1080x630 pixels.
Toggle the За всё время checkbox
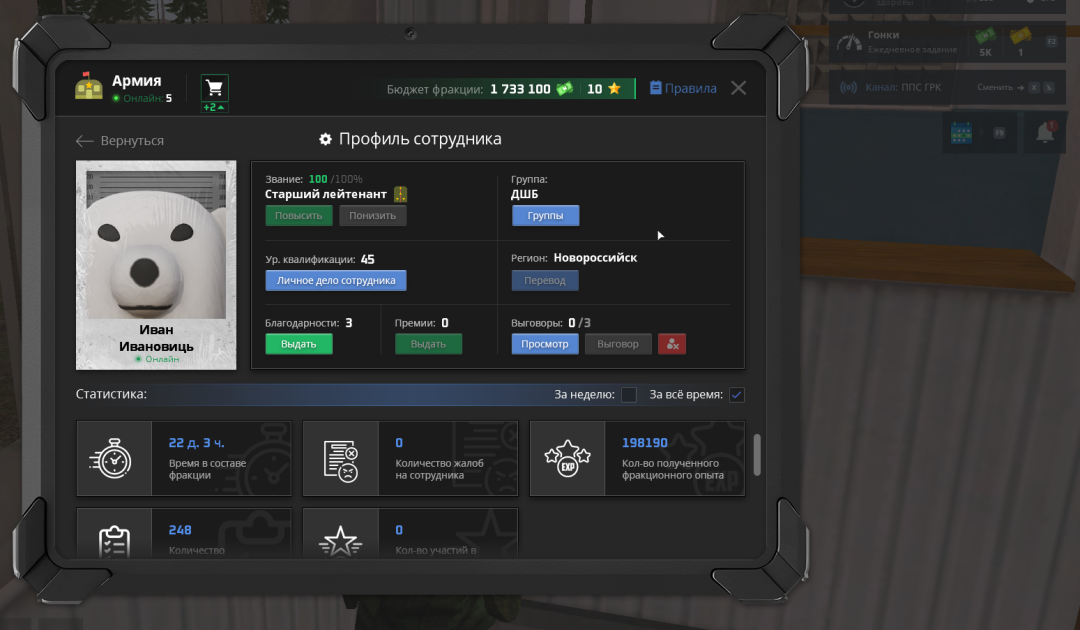737,395
